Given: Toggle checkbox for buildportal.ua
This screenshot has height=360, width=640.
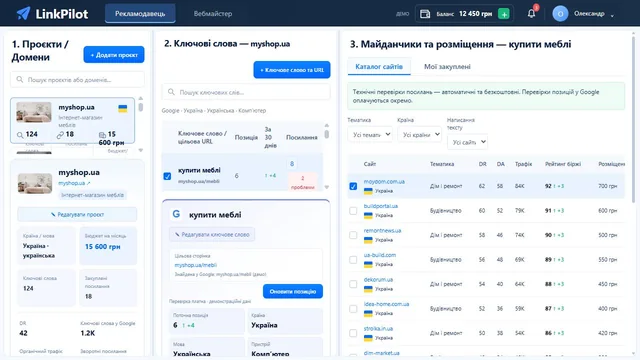Looking at the screenshot, I should tap(353, 211).
